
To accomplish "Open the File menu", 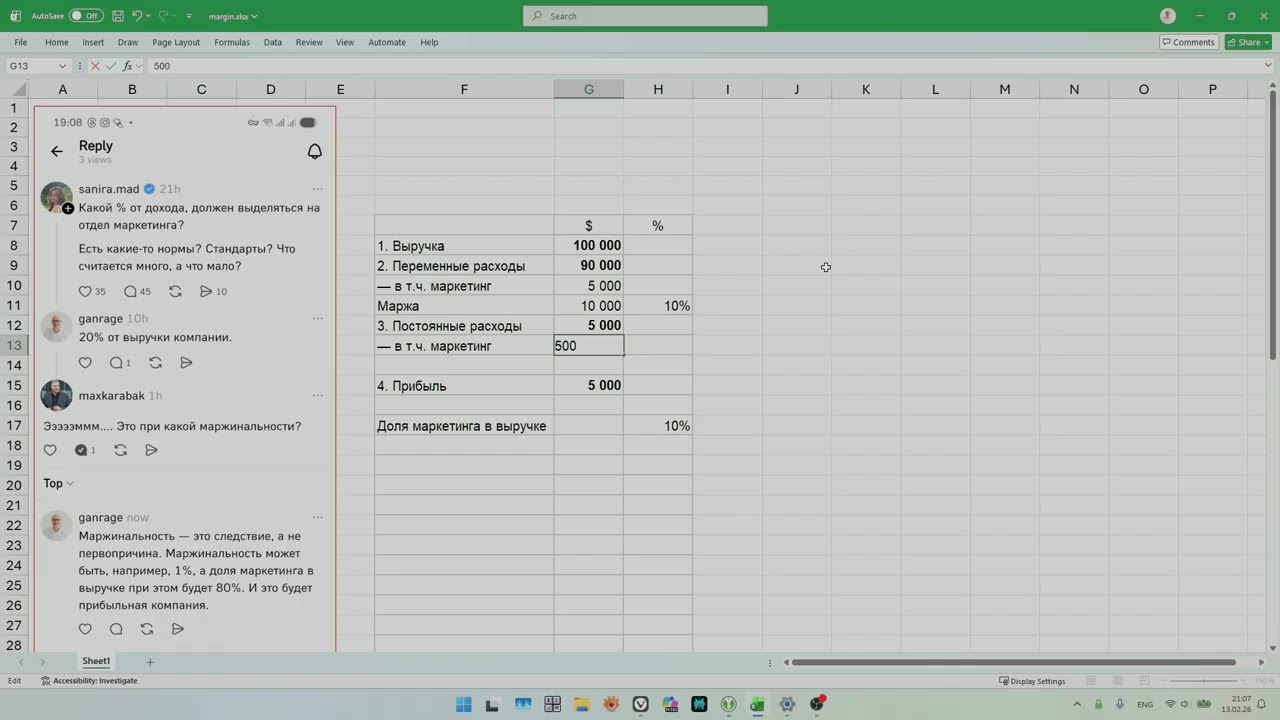I will coord(20,42).
